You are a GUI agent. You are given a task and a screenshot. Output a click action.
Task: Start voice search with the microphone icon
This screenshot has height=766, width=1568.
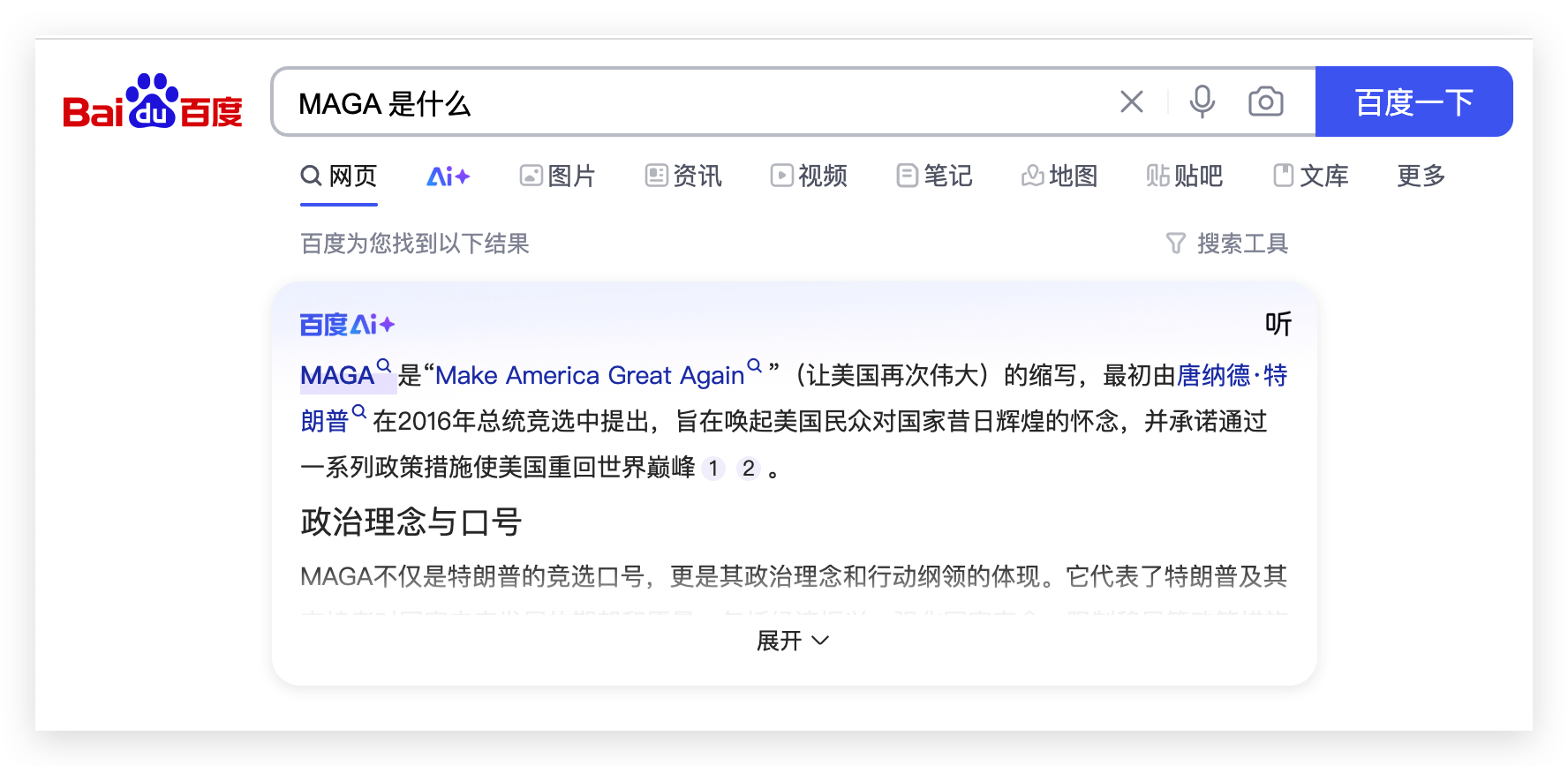[1202, 102]
